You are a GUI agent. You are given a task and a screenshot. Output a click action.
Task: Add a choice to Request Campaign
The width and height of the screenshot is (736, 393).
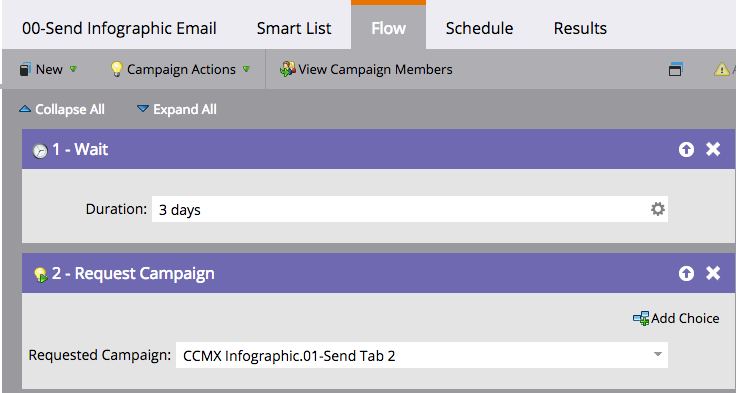point(676,318)
